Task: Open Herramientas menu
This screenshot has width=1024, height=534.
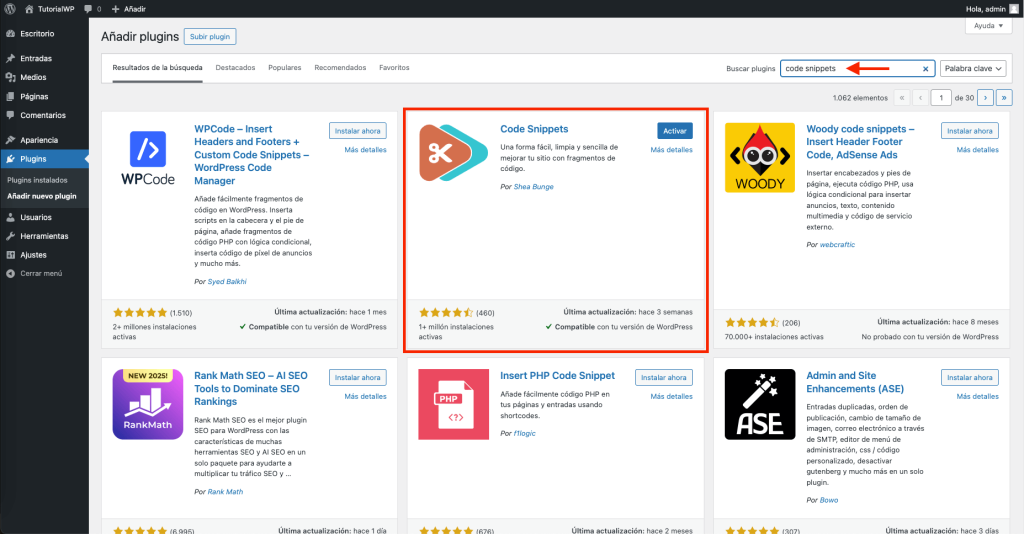Action: click(44, 236)
